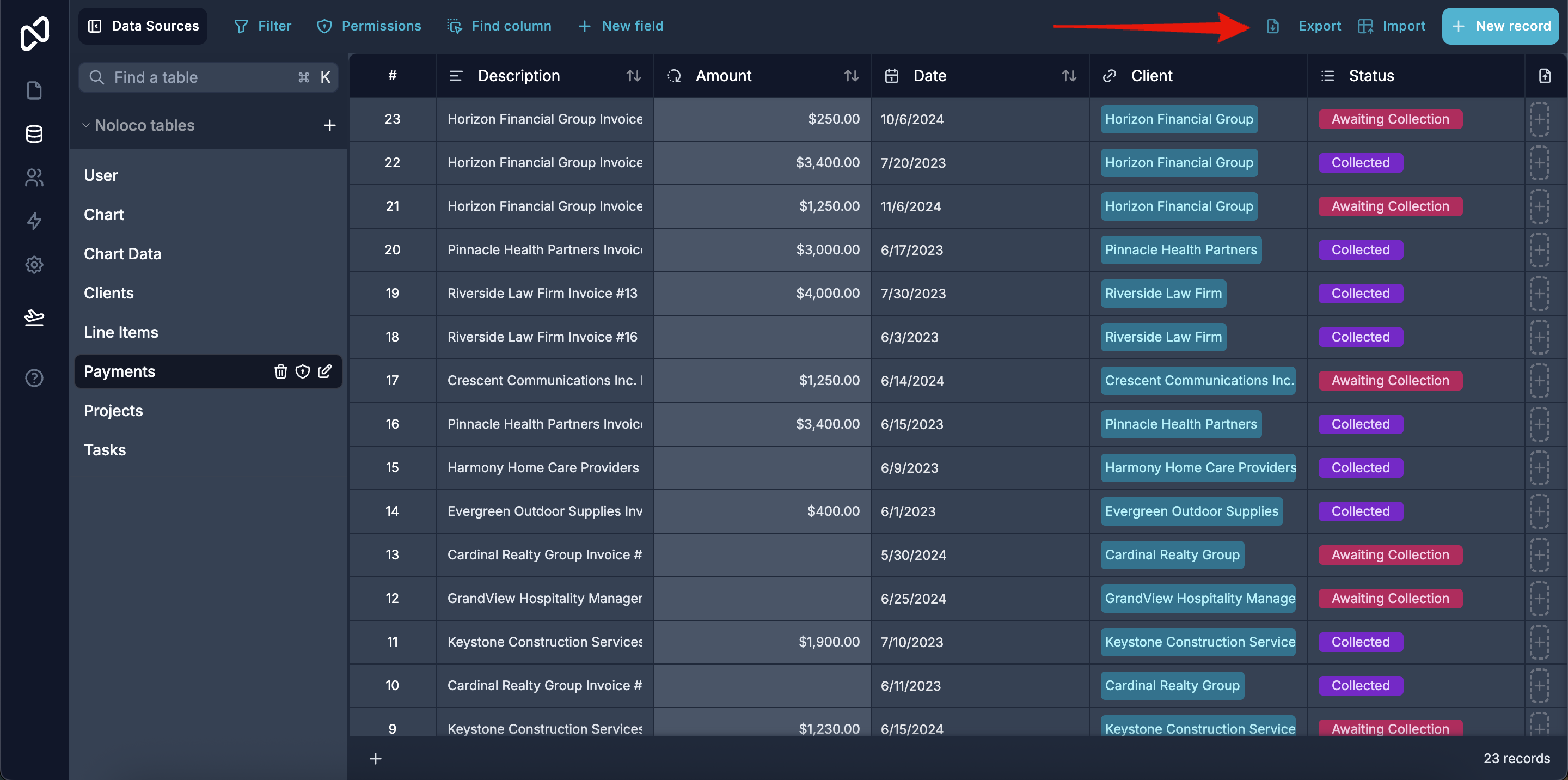The width and height of the screenshot is (1568, 780).
Task: Edit the Payments table name pencil icon
Action: click(x=325, y=371)
